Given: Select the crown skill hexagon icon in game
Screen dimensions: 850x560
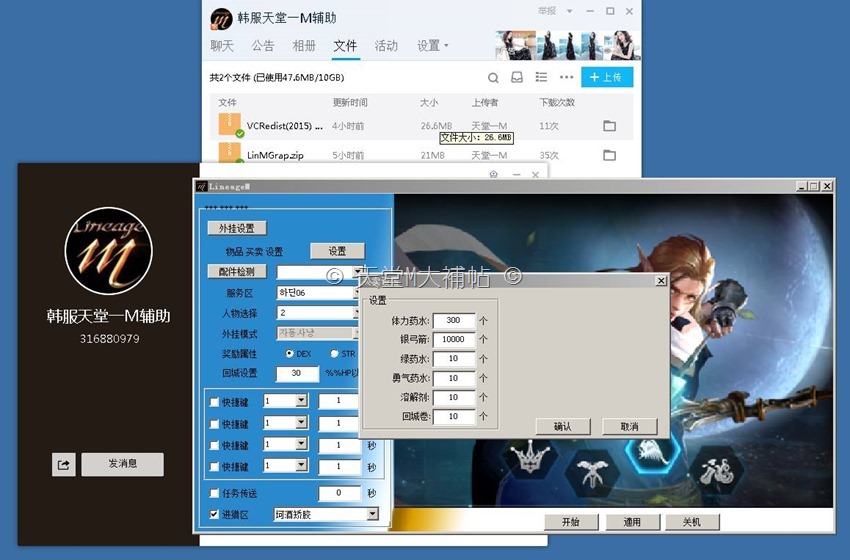Looking at the screenshot, I should tap(530, 458).
